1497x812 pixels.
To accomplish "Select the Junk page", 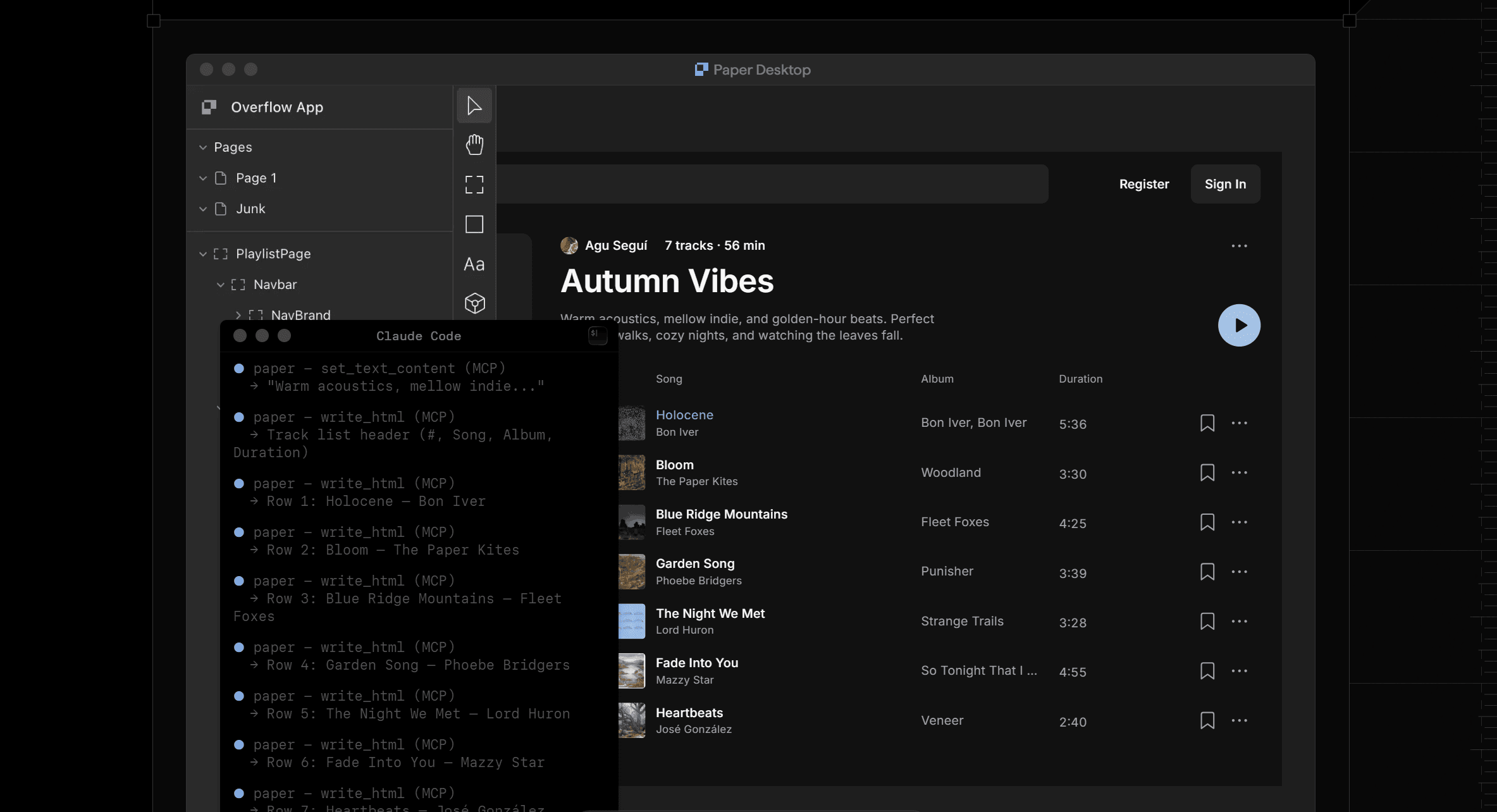I will [x=250, y=209].
